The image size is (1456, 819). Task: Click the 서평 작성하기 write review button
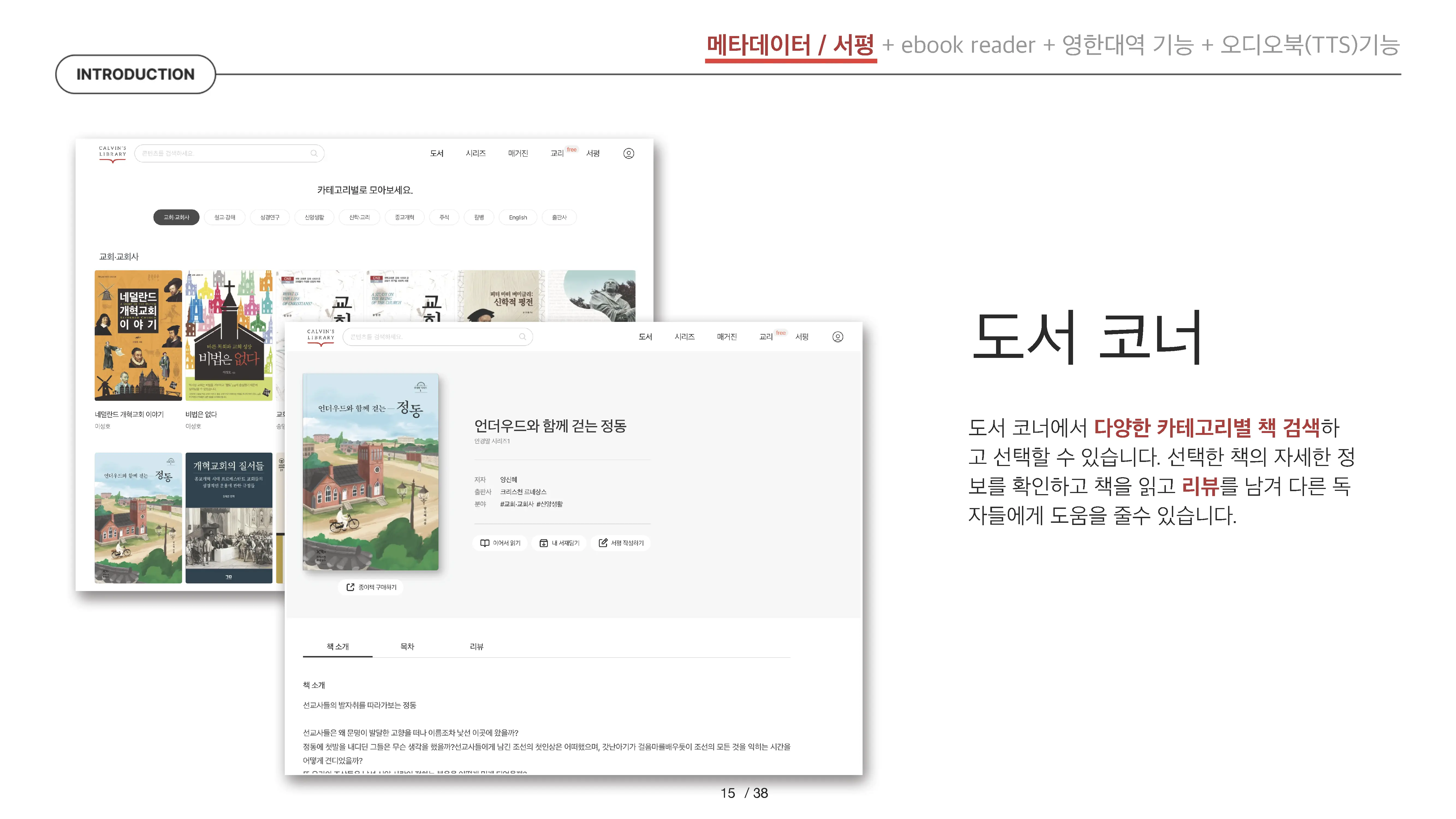pyautogui.click(x=621, y=543)
